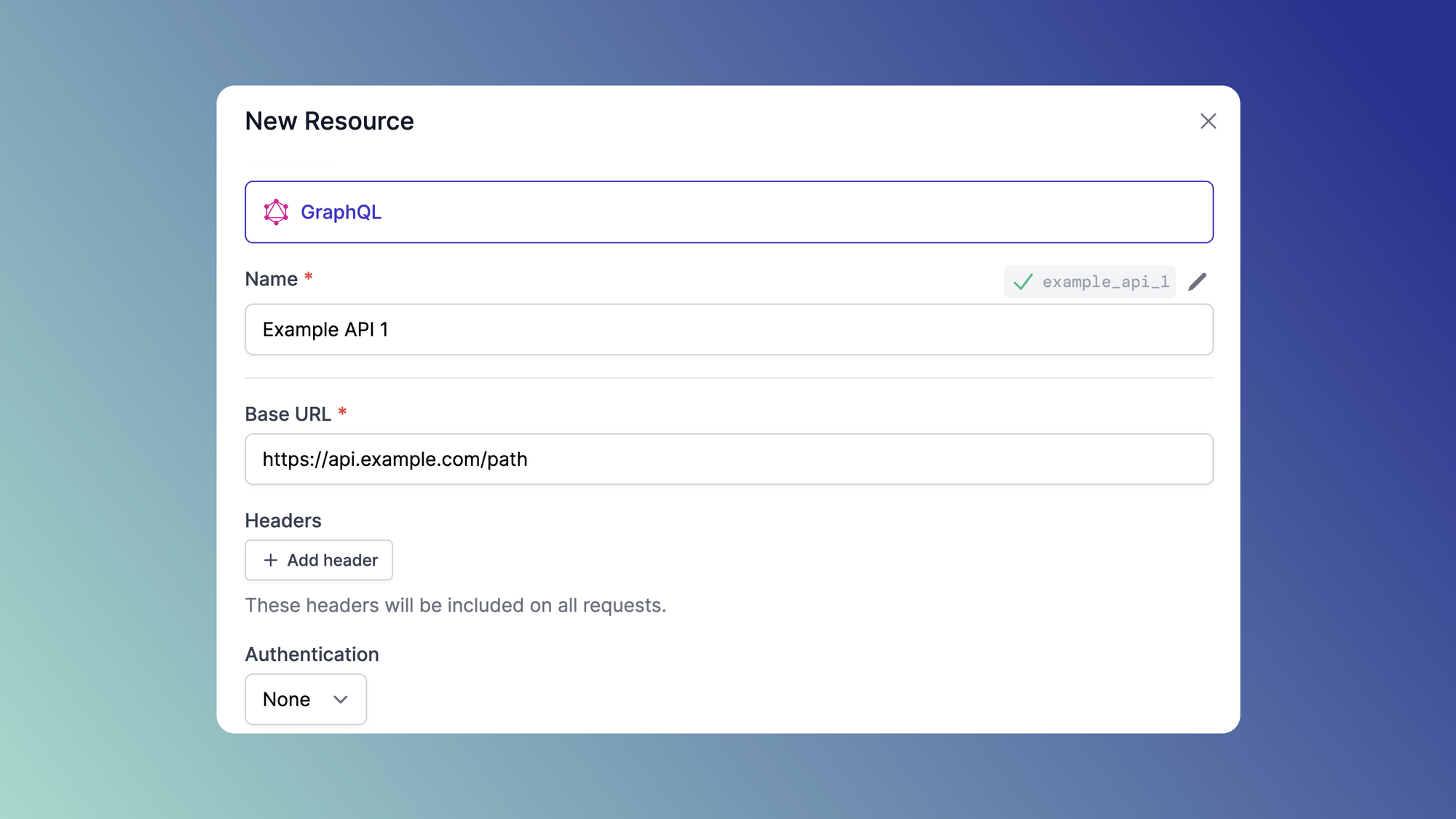This screenshot has height=819, width=1456.
Task: Click the New Resource title
Action: point(329,121)
